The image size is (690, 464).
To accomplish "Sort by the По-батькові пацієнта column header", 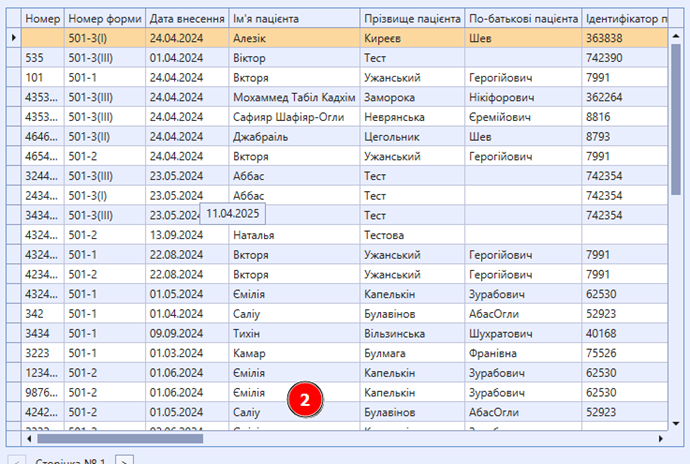I will (x=523, y=18).
